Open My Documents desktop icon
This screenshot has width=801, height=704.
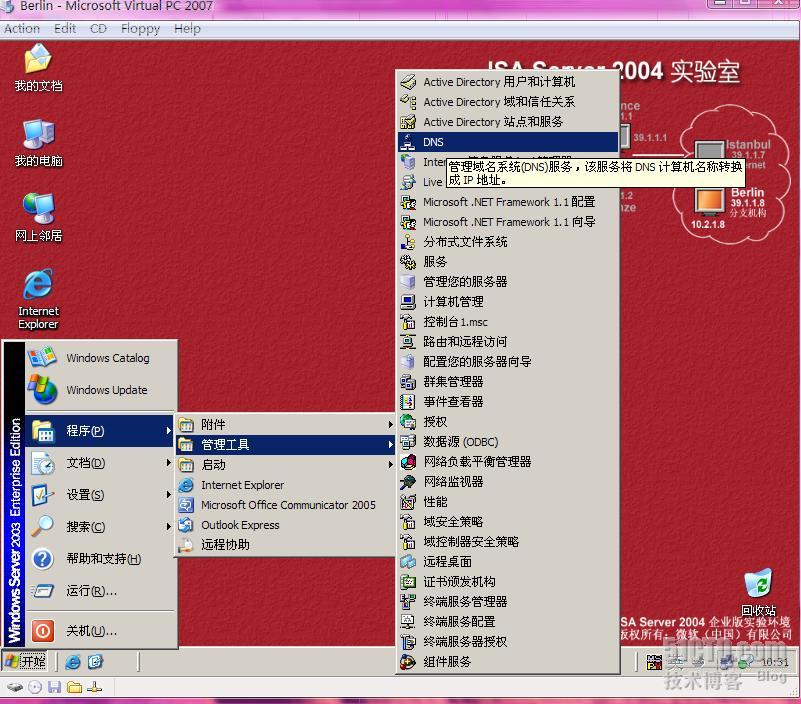point(38,68)
